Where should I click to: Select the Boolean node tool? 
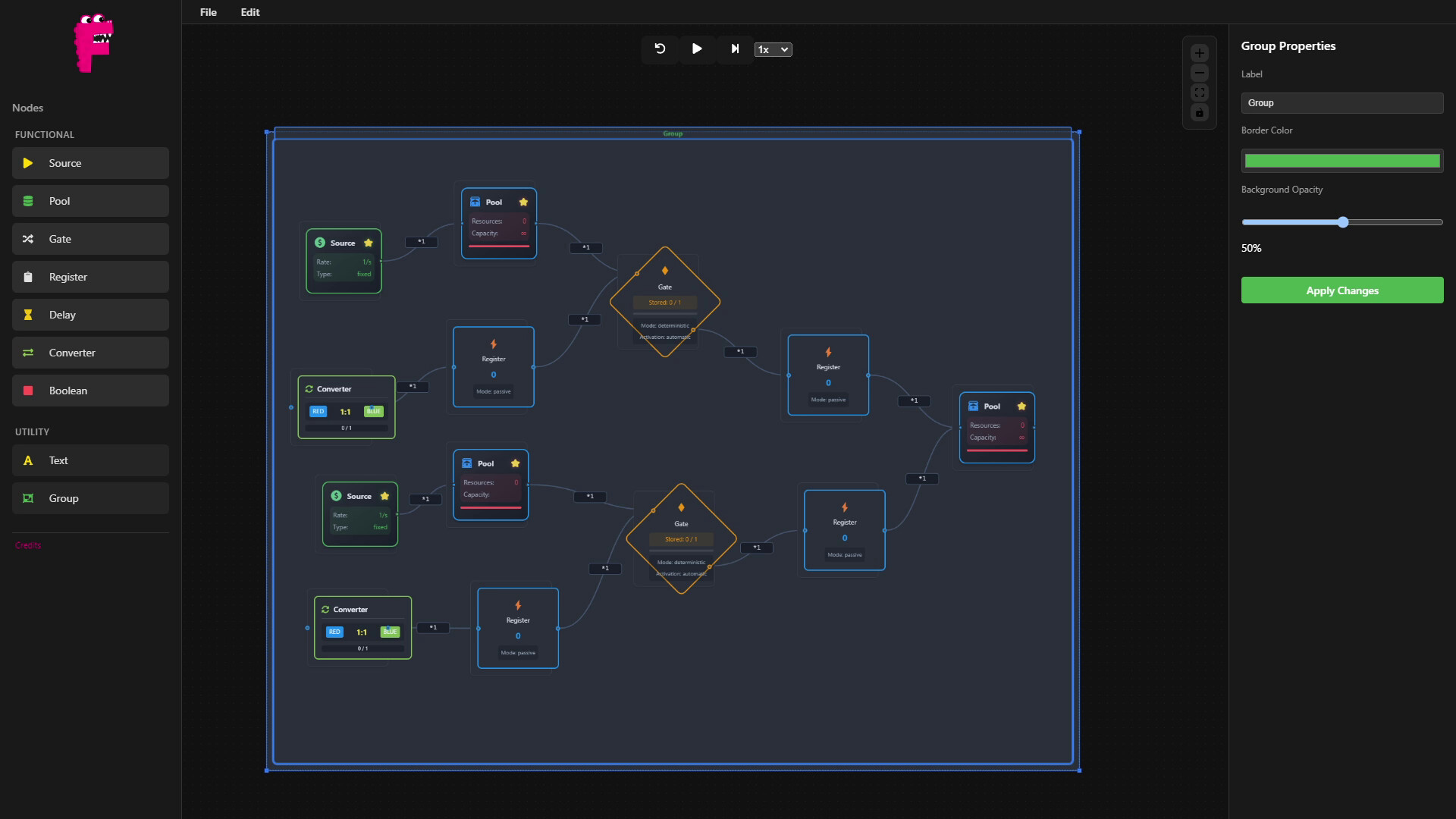[x=90, y=390]
